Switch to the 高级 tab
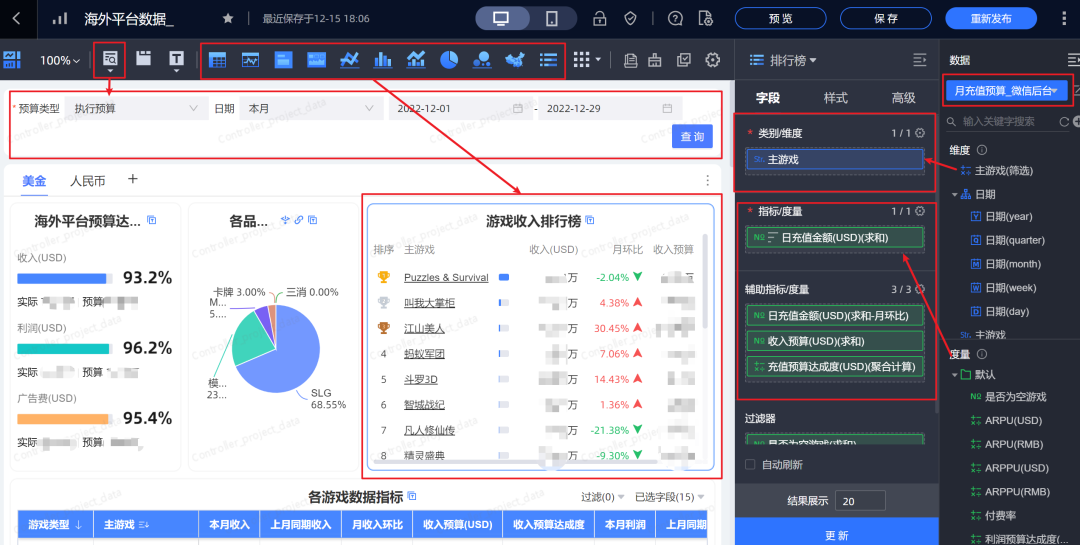The image size is (1080, 545). 904,98
